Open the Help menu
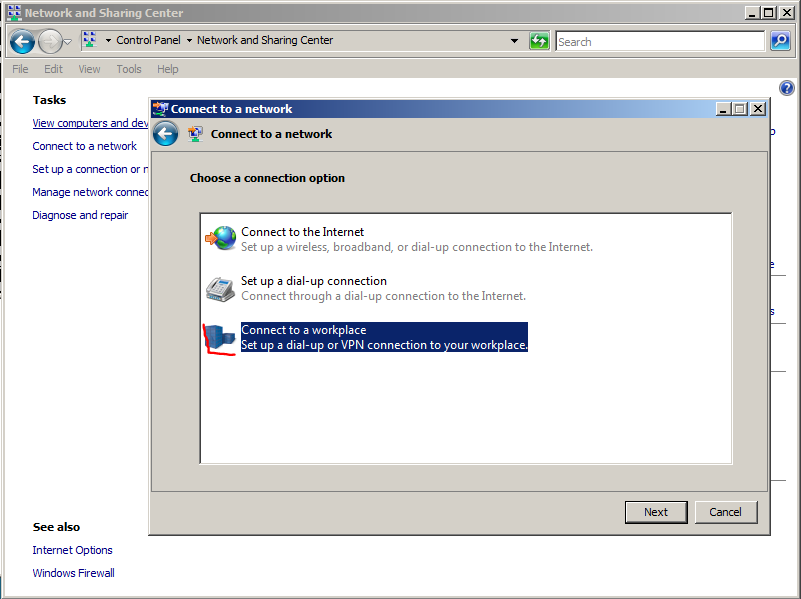The height and width of the screenshot is (599, 801). pyautogui.click(x=168, y=69)
